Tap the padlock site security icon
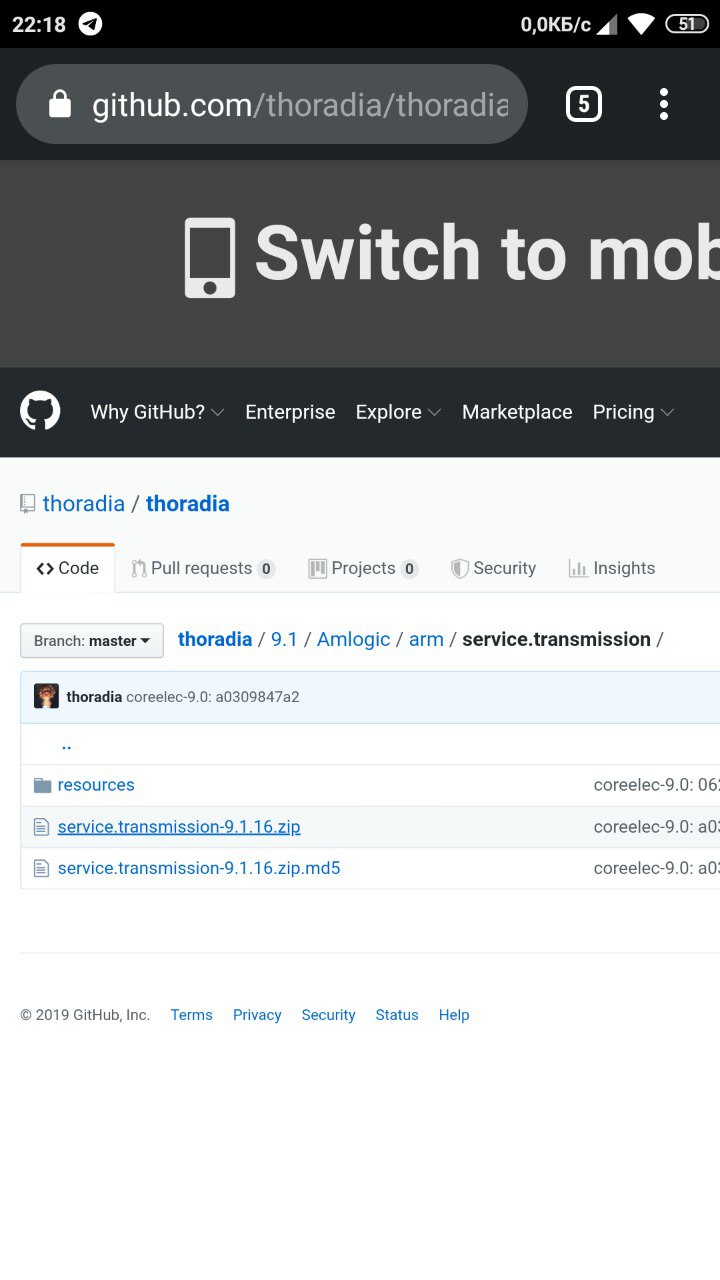 (x=60, y=104)
